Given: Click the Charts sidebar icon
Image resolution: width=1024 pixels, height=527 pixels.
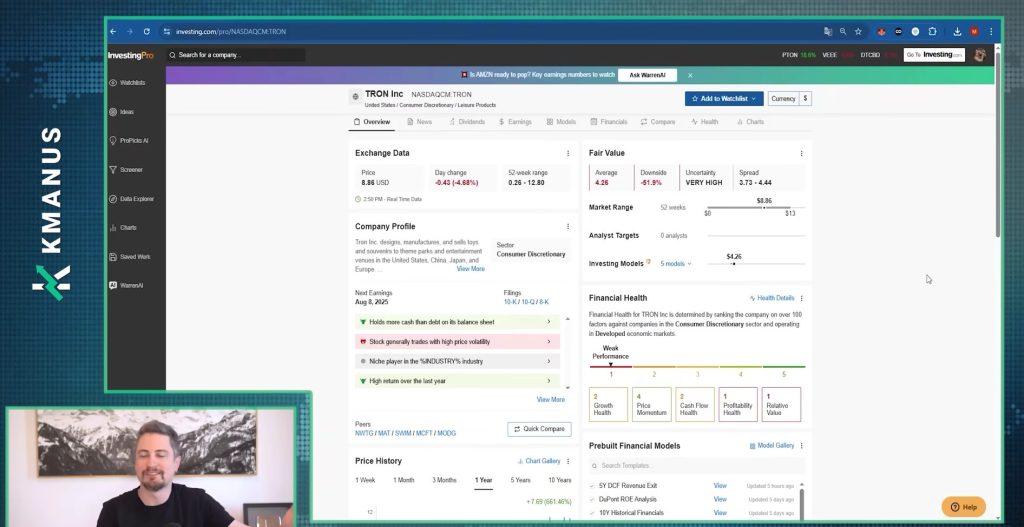Looking at the screenshot, I should click(113, 228).
